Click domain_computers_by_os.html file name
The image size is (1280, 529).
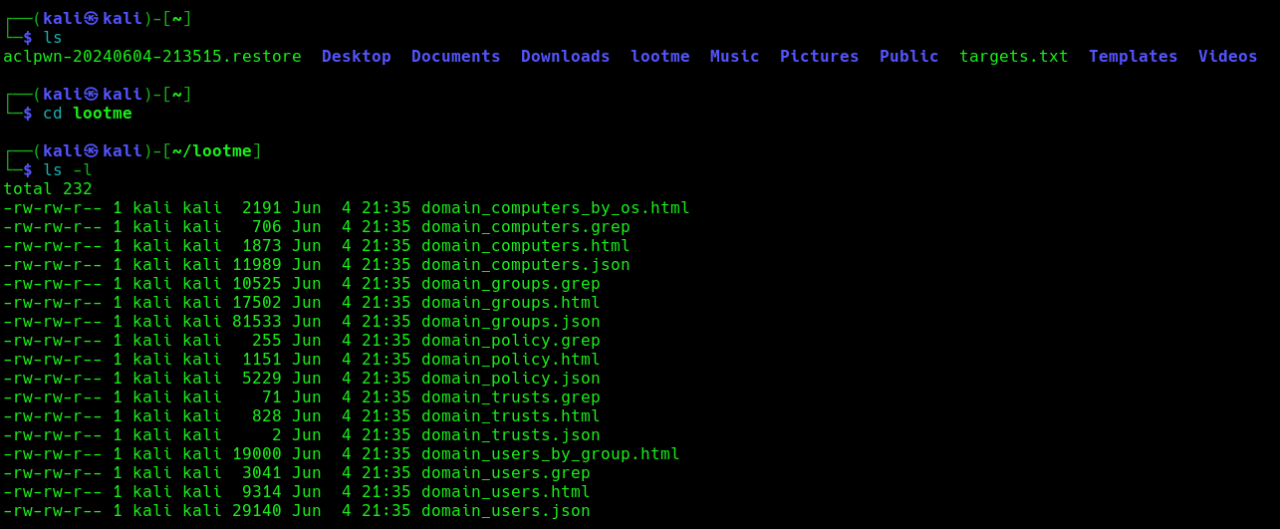(x=555, y=208)
